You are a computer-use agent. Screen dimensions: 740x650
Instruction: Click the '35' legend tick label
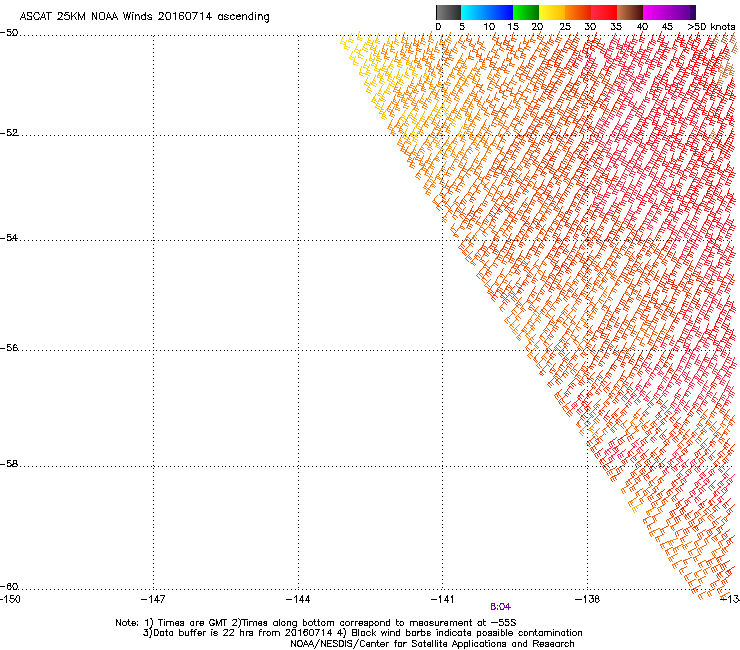click(x=616, y=27)
